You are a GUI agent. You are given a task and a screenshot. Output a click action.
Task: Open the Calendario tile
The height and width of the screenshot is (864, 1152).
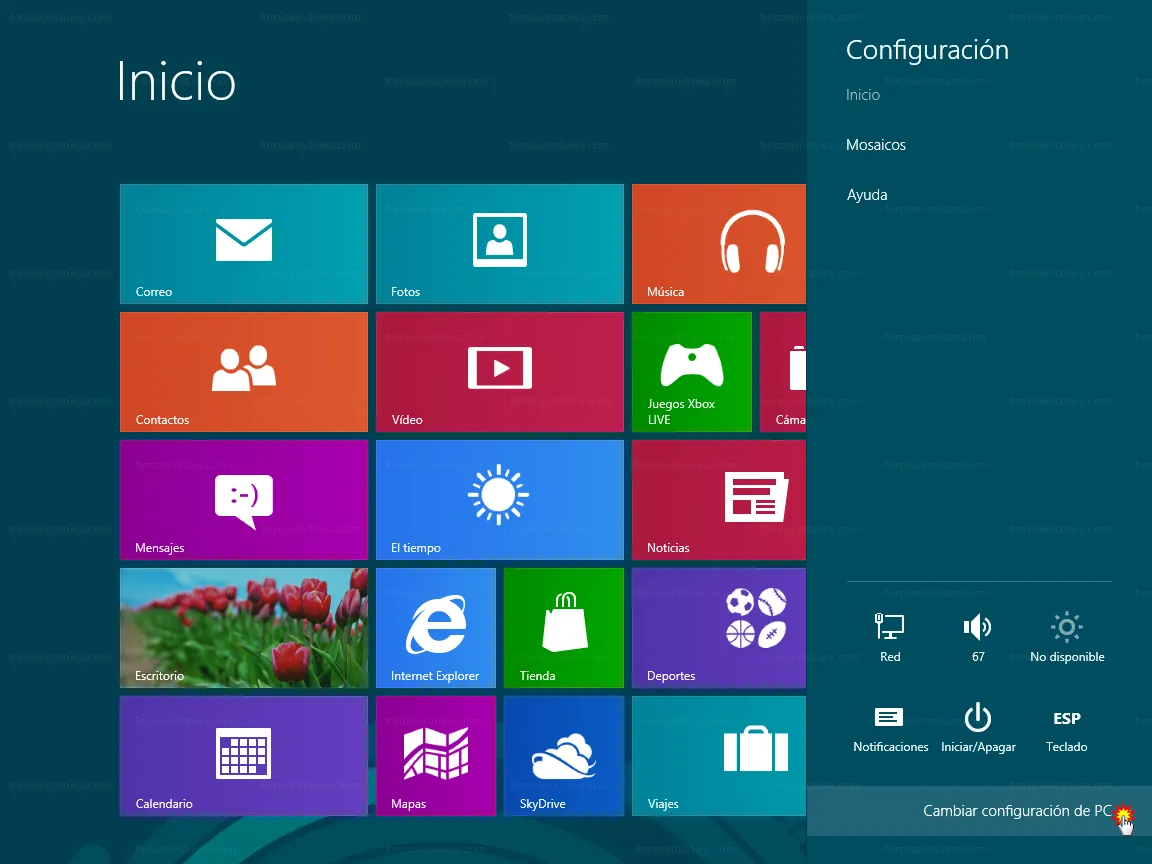(x=244, y=756)
